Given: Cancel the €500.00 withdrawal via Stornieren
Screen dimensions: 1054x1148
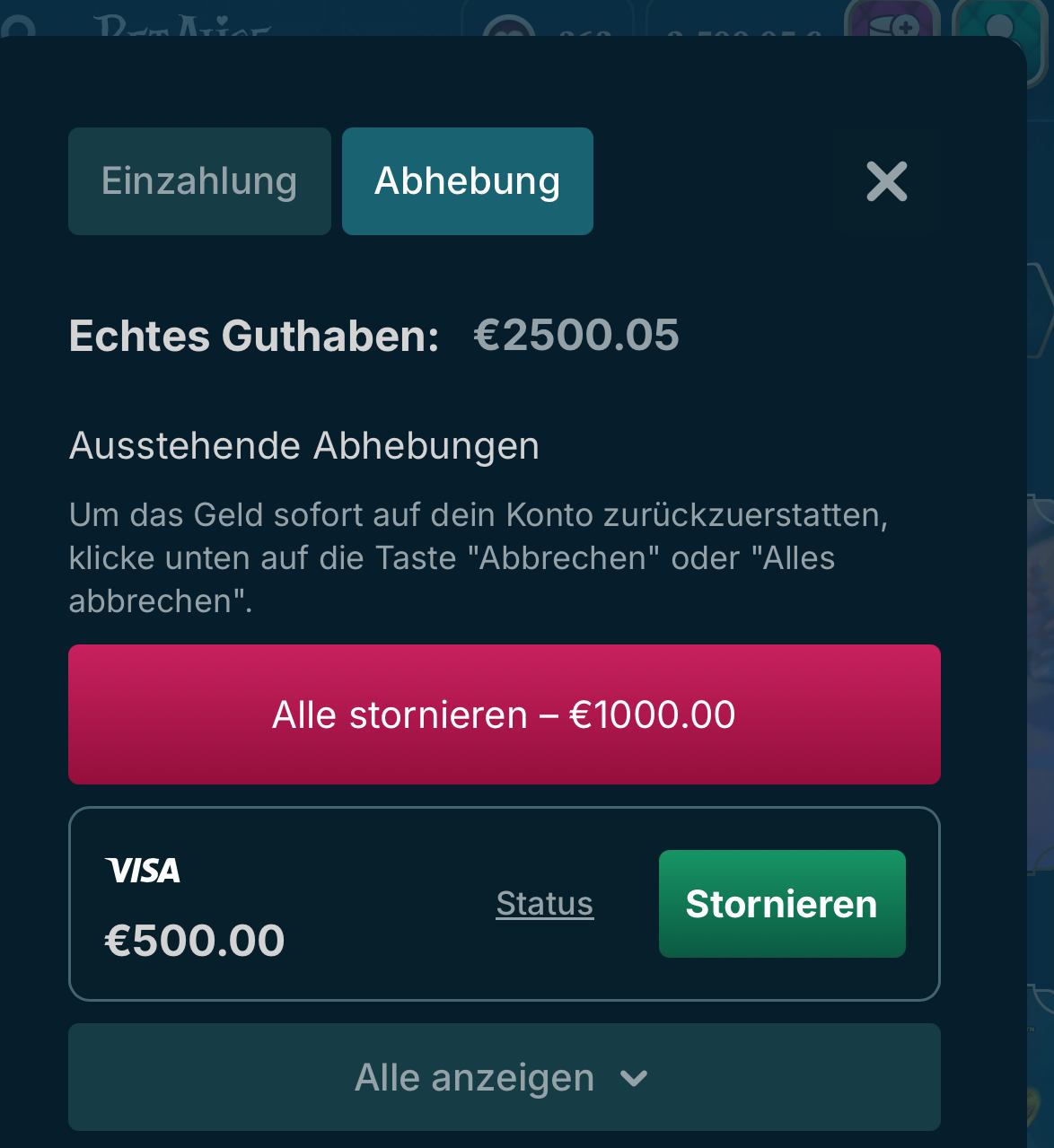Looking at the screenshot, I should 781,904.
